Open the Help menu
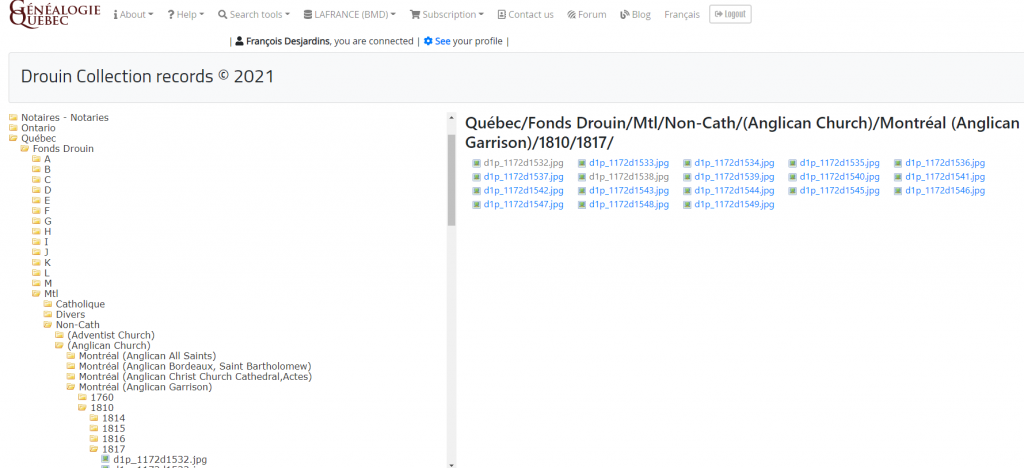Image resolution: width=1024 pixels, height=468 pixels. click(x=186, y=15)
